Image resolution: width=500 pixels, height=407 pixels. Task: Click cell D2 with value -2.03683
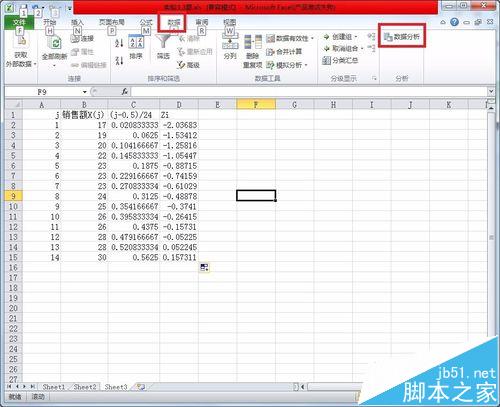coord(179,125)
